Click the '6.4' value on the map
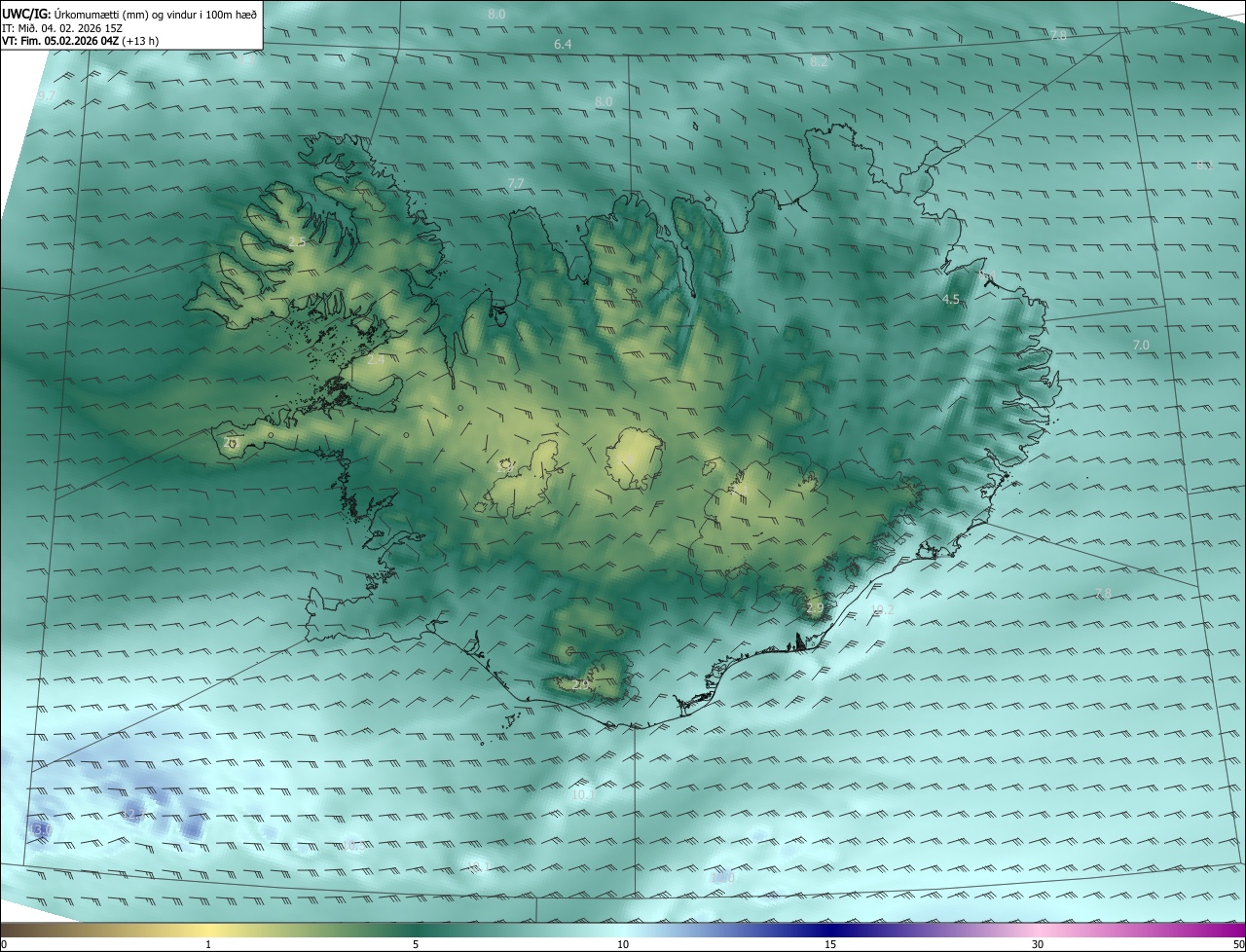Image resolution: width=1246 pixels, height=952 pixels. [x=563, y=45]
